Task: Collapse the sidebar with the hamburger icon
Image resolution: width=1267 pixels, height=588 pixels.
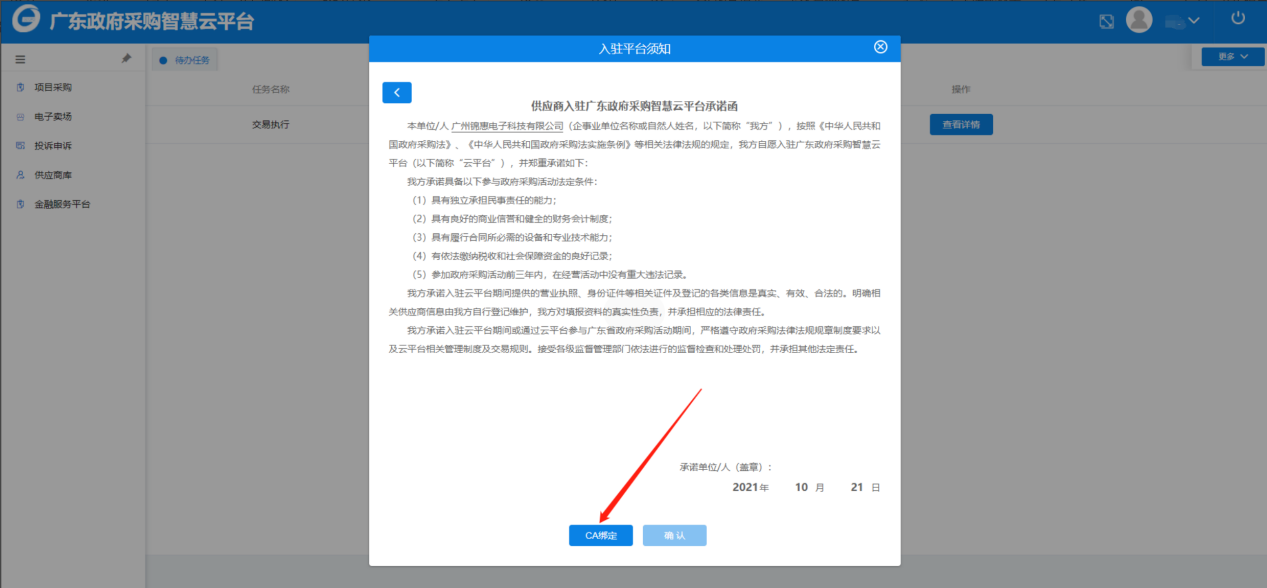Action: click(x=20, y=60)
